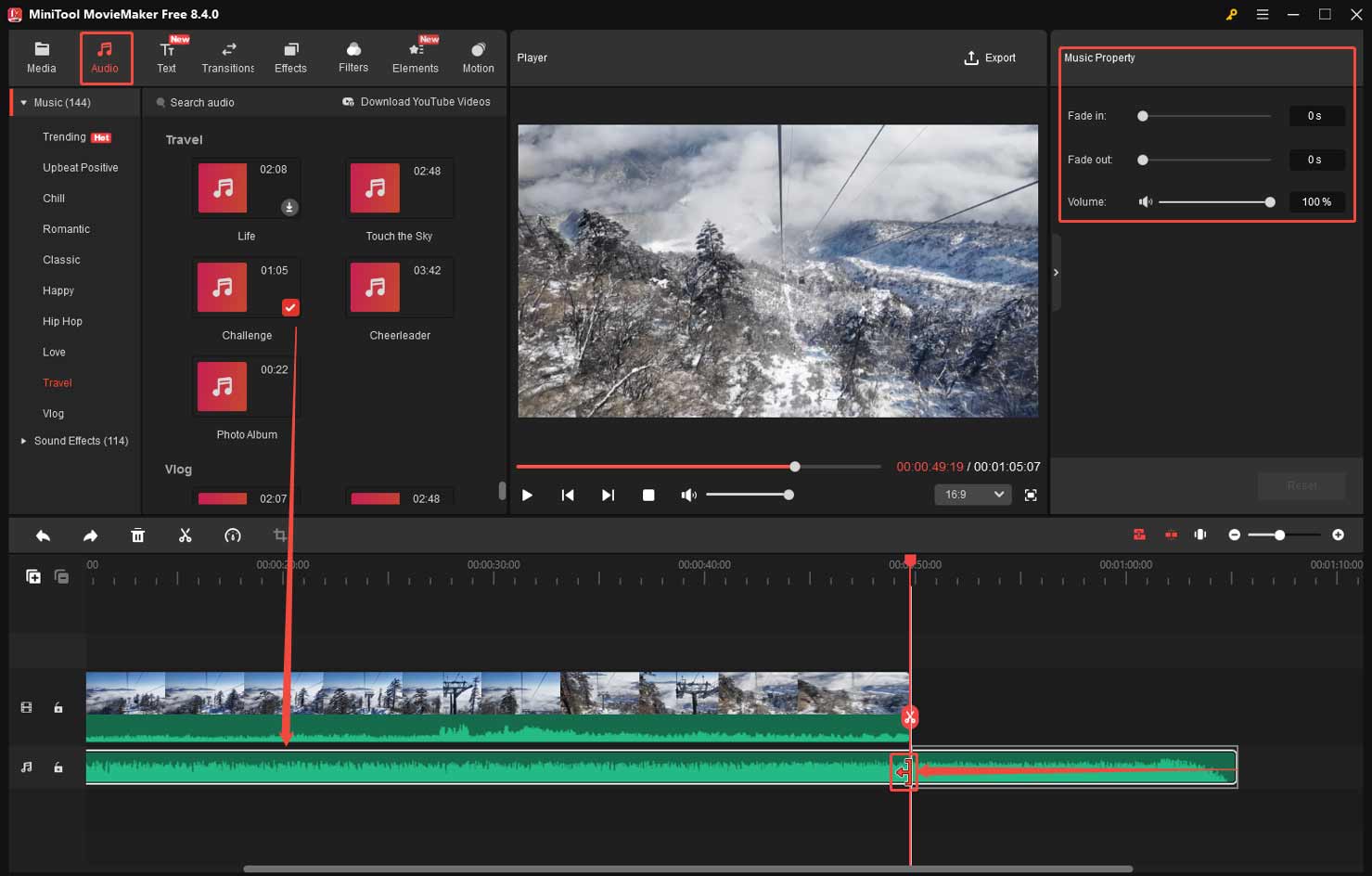The image size is (1372, 876).
Task: Split the clip using the scissors tool
Action: 185,535
